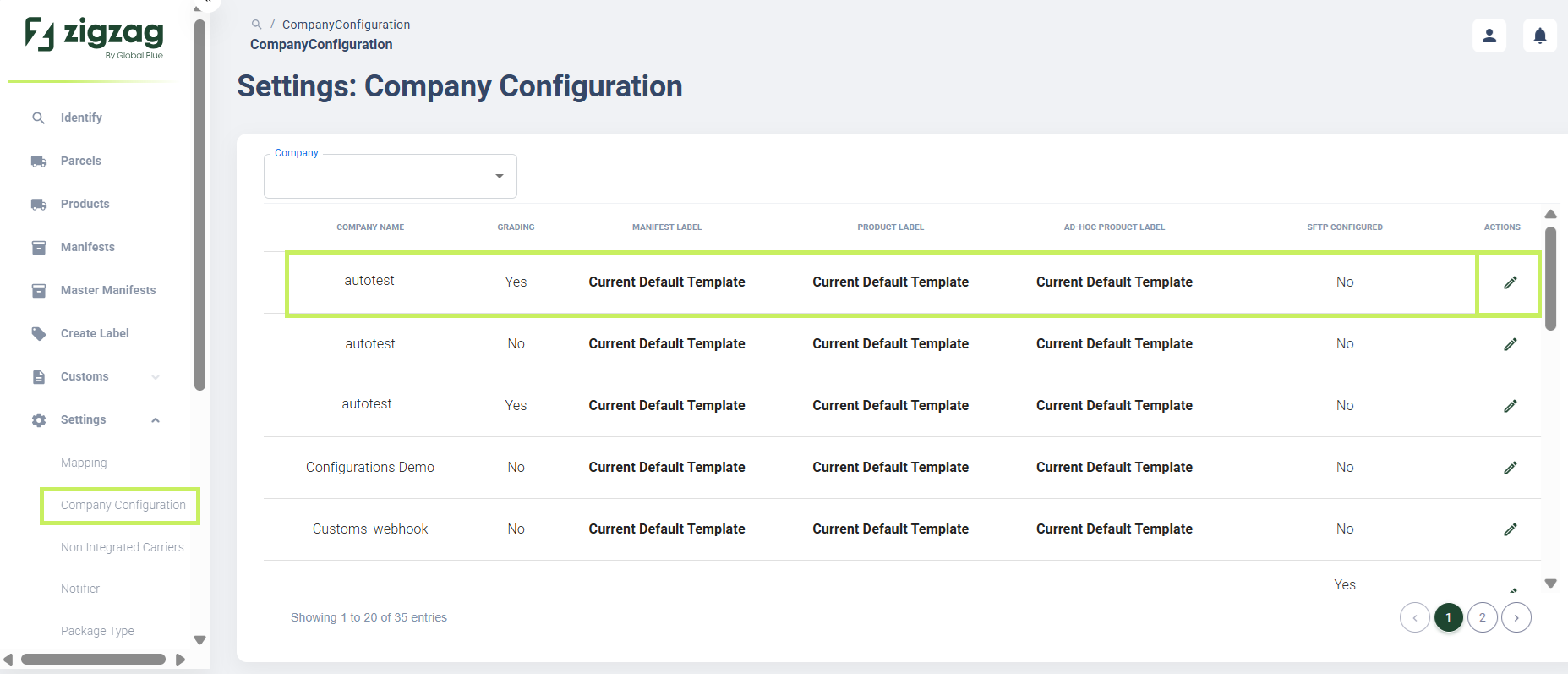
Task: Select Non Integrated Carriers submenu
Action: (x=122, y=547)
